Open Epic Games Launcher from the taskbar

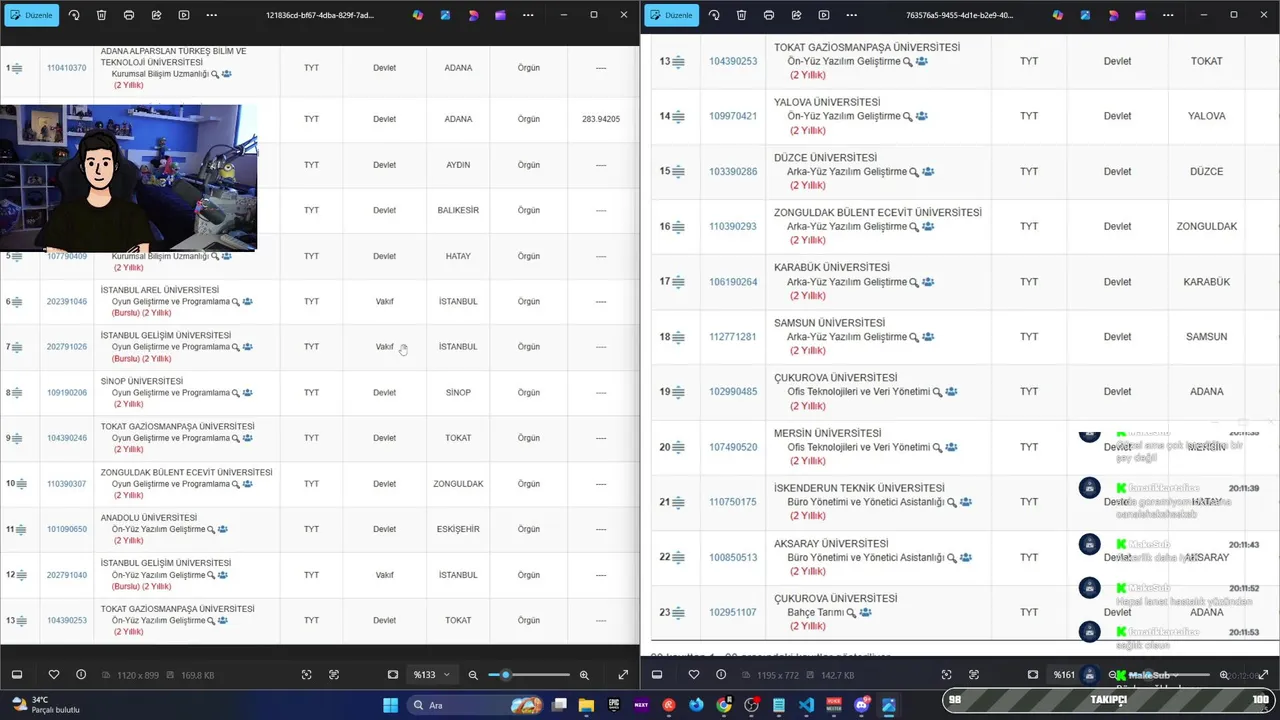click(614, 705)
